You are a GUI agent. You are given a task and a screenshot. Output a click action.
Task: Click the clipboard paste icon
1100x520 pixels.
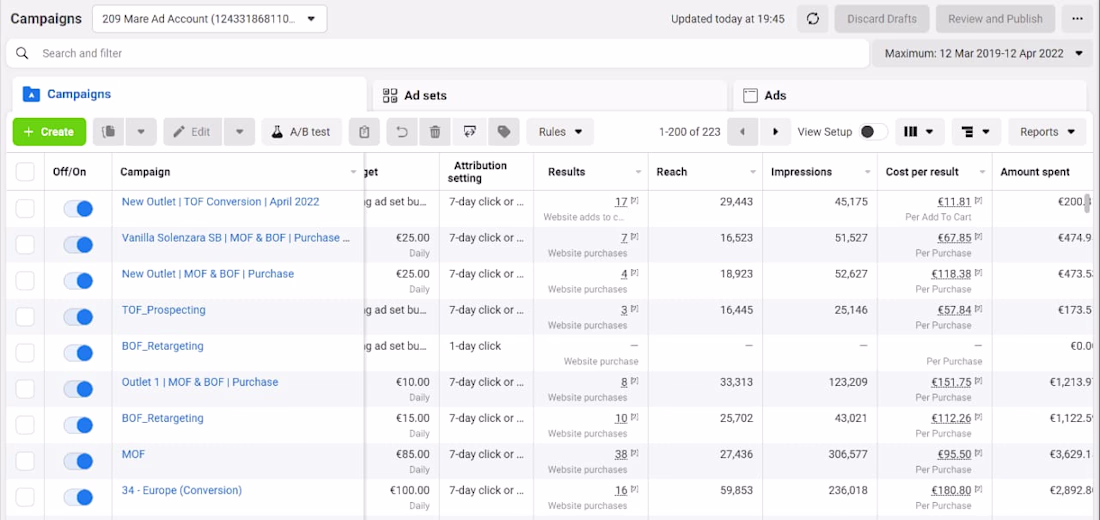[364, 132]
